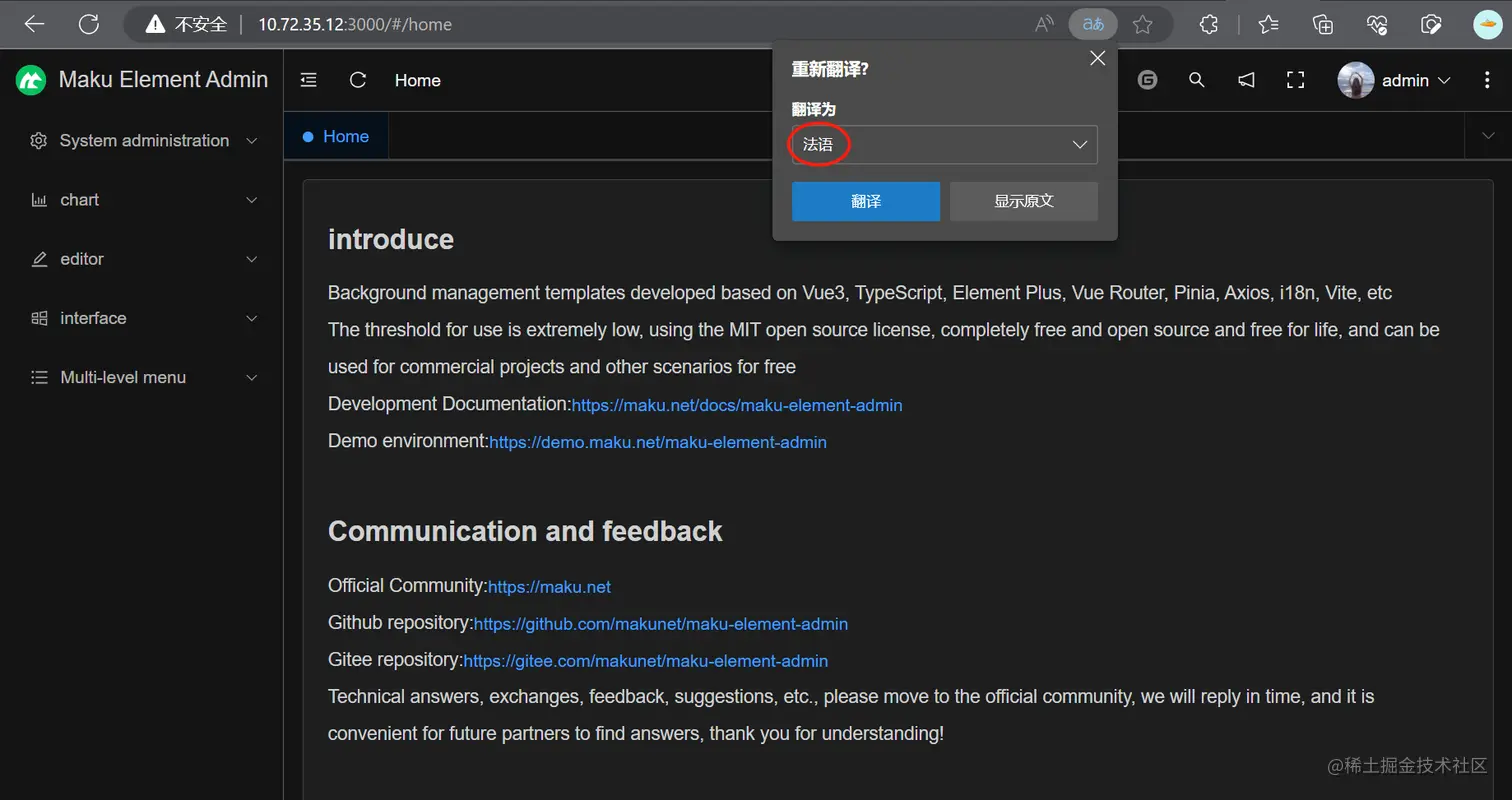Click the blue 翻译 translate button
The height and width of the screenshot is (800, 1512).
tap(865, 201)
